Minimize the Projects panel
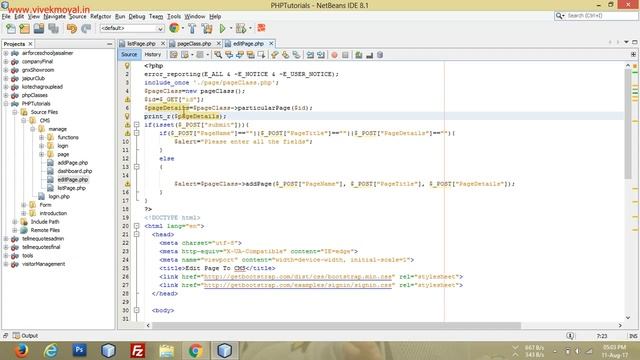Screen dimensions: 640x360 coord(109,44)
